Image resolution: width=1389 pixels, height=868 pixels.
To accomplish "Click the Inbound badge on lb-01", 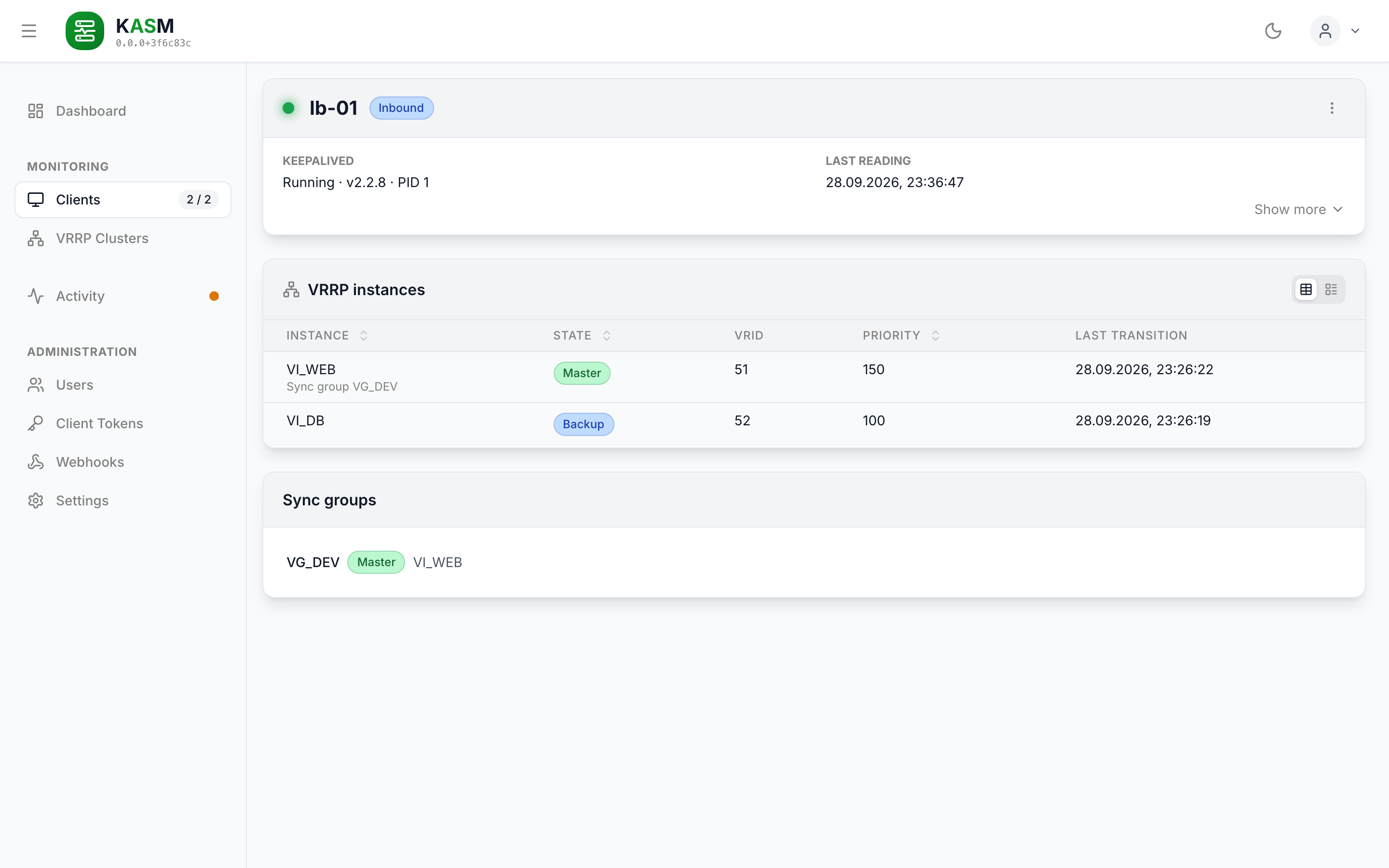I will point(401,108).
